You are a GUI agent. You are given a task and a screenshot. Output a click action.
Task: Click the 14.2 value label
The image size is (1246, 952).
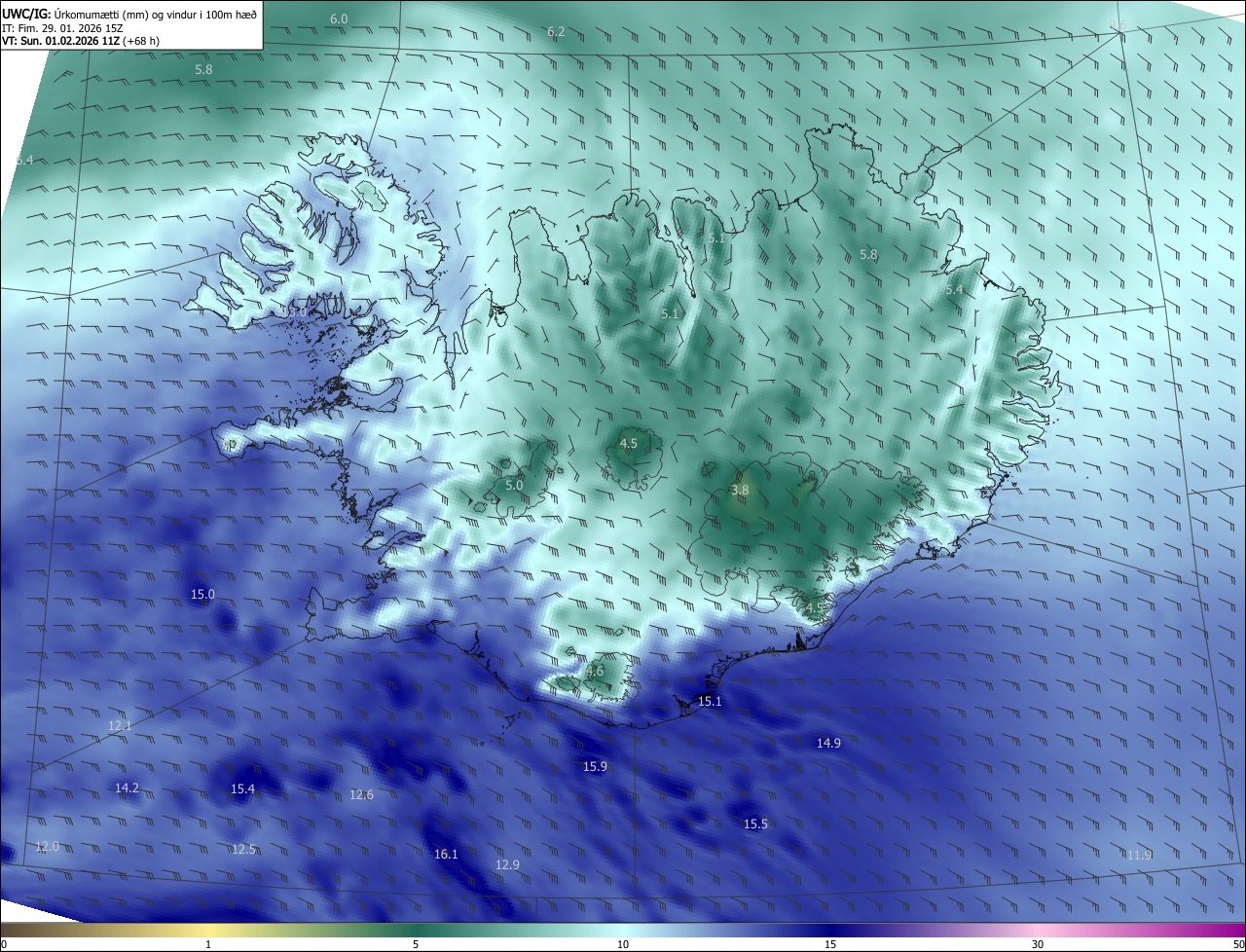[127, 788]
